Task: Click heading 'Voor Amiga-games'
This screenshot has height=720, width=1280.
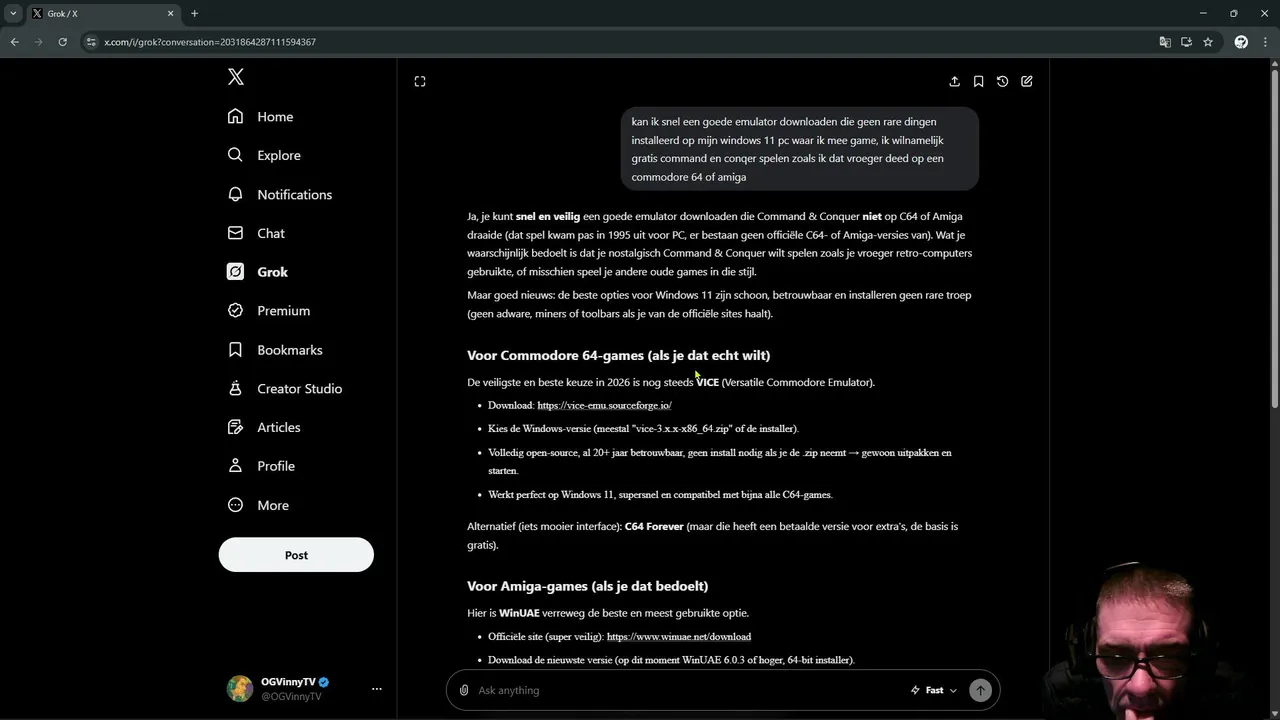Action: point(587,586)
